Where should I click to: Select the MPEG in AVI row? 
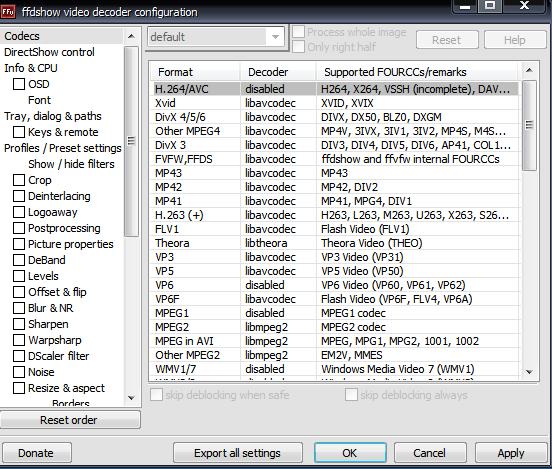point(335,341)
